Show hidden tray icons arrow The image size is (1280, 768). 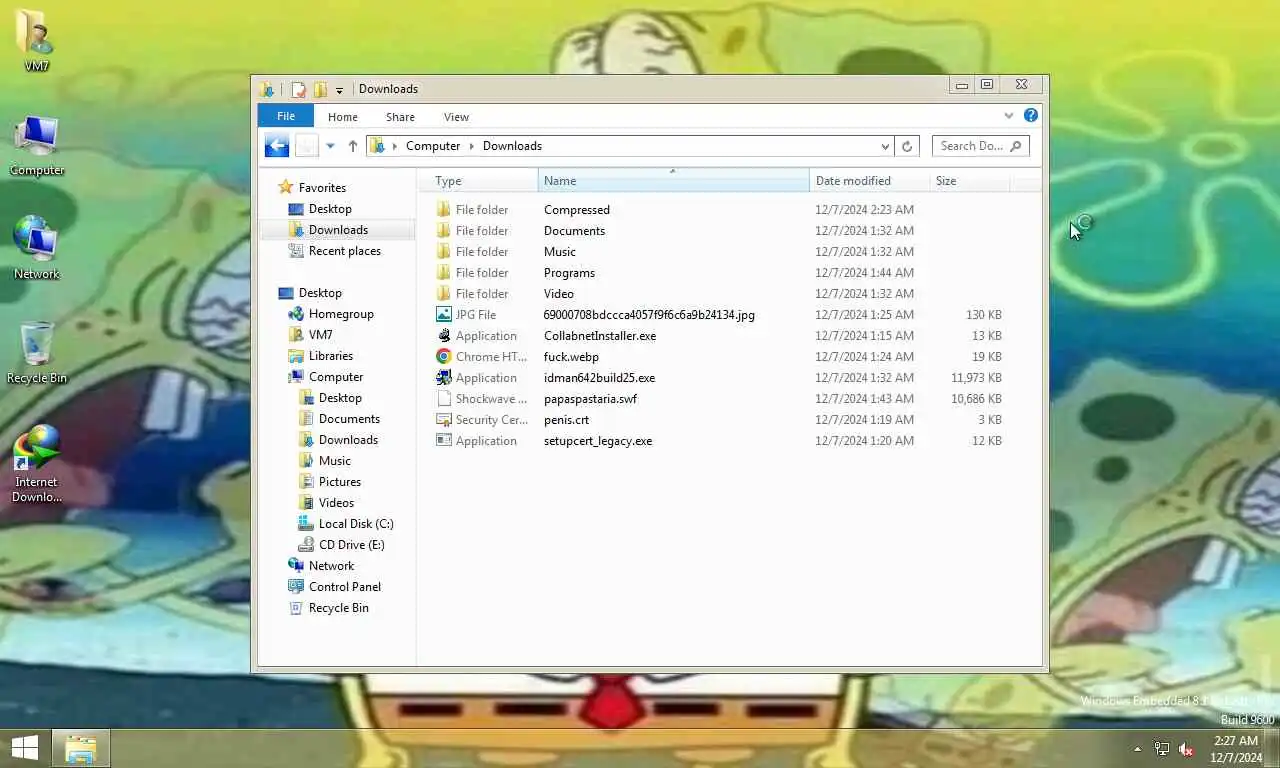click(x=1137, y=749)
